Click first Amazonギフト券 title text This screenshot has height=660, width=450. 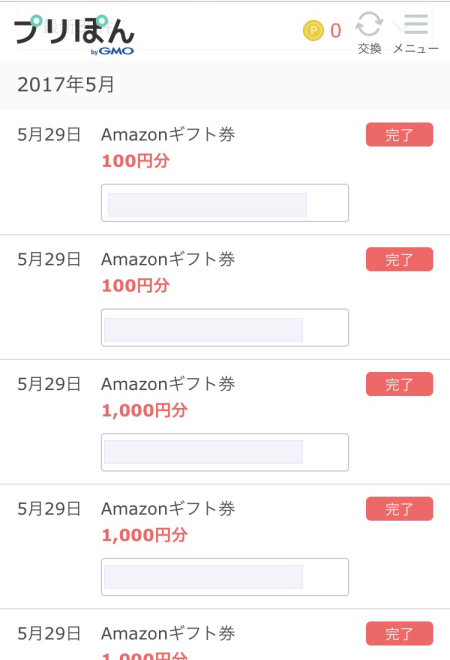[x=168, y=135]
